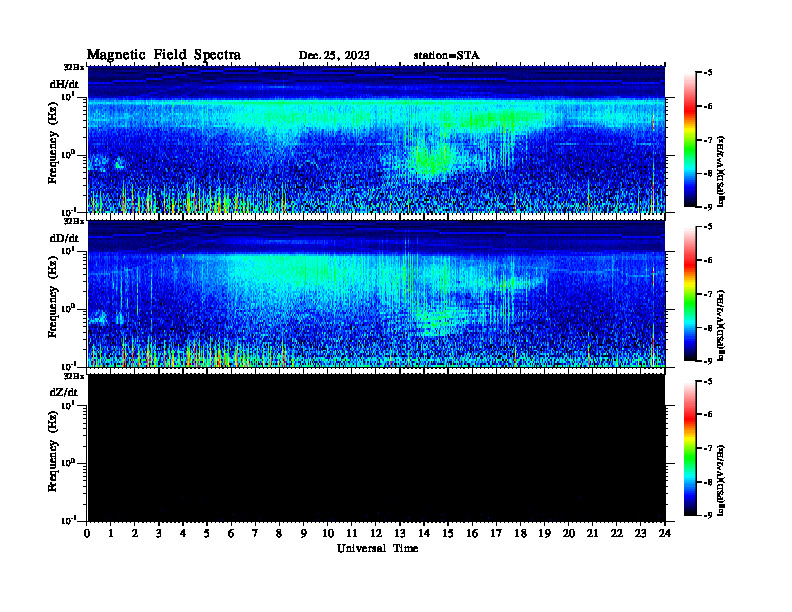Click hour "11" on the time axis
792x612 pixels.
[352, 533]
